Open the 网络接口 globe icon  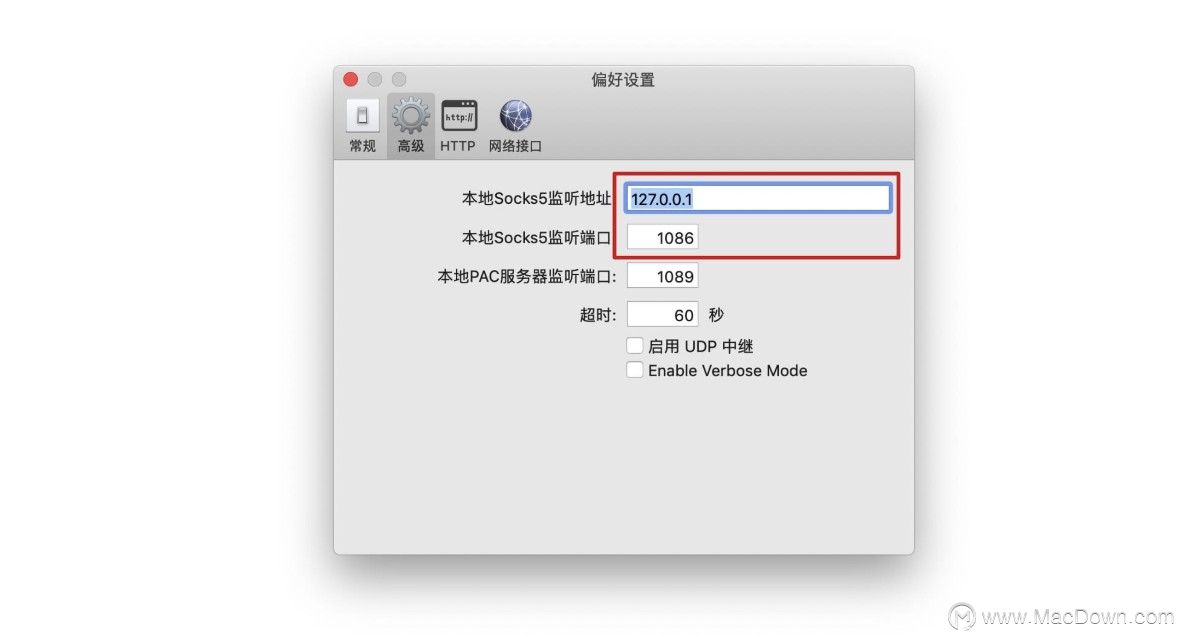[x=515, y=116]
